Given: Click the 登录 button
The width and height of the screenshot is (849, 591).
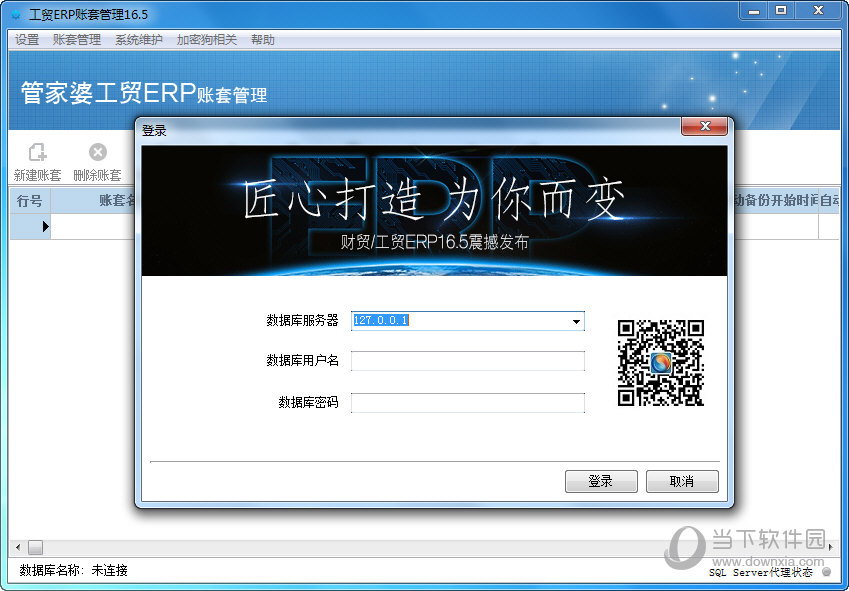Looking at the screenshot, I should [x=601, y=481].
